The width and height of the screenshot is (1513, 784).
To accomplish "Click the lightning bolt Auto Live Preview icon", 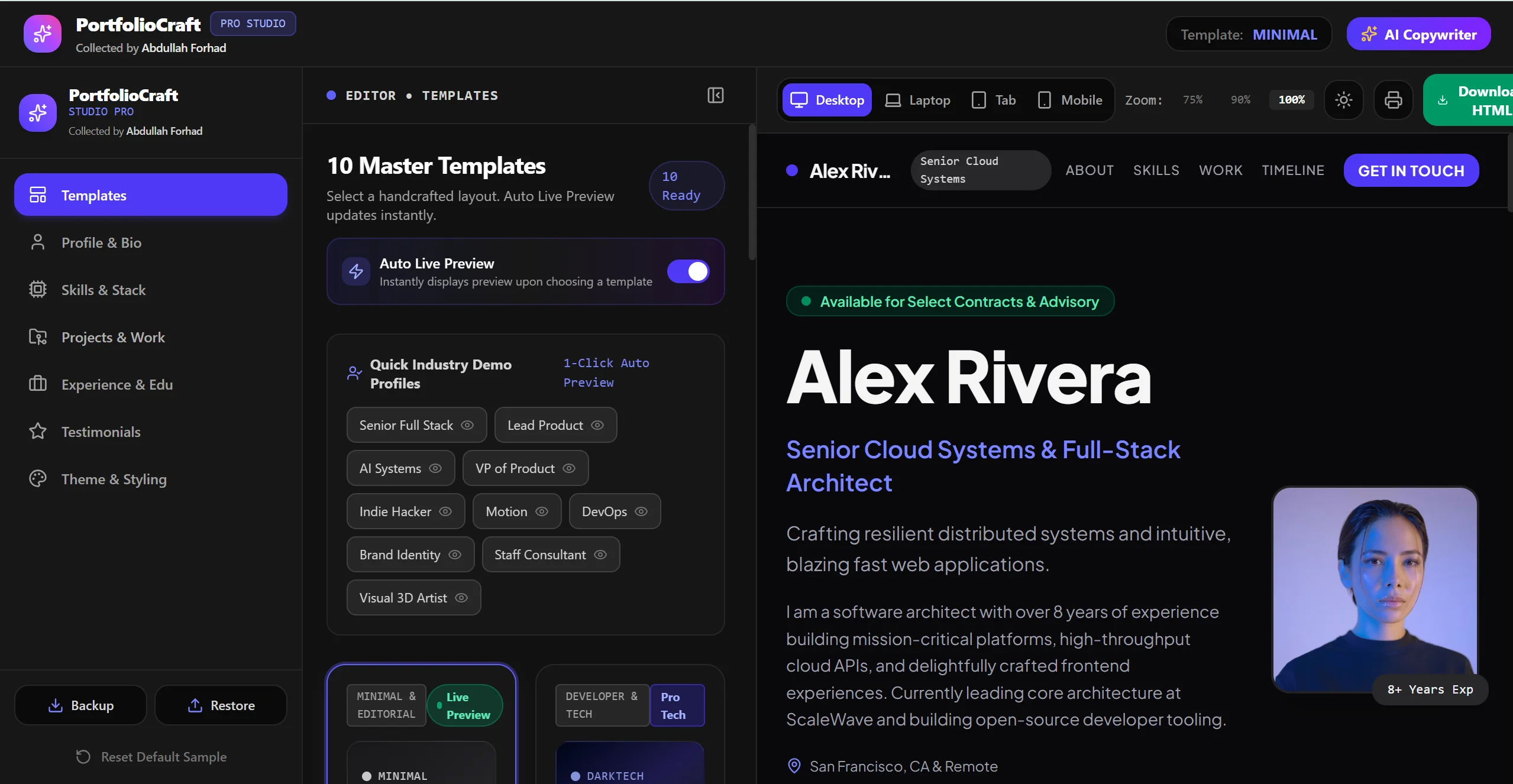I will [x=355, y=271].
